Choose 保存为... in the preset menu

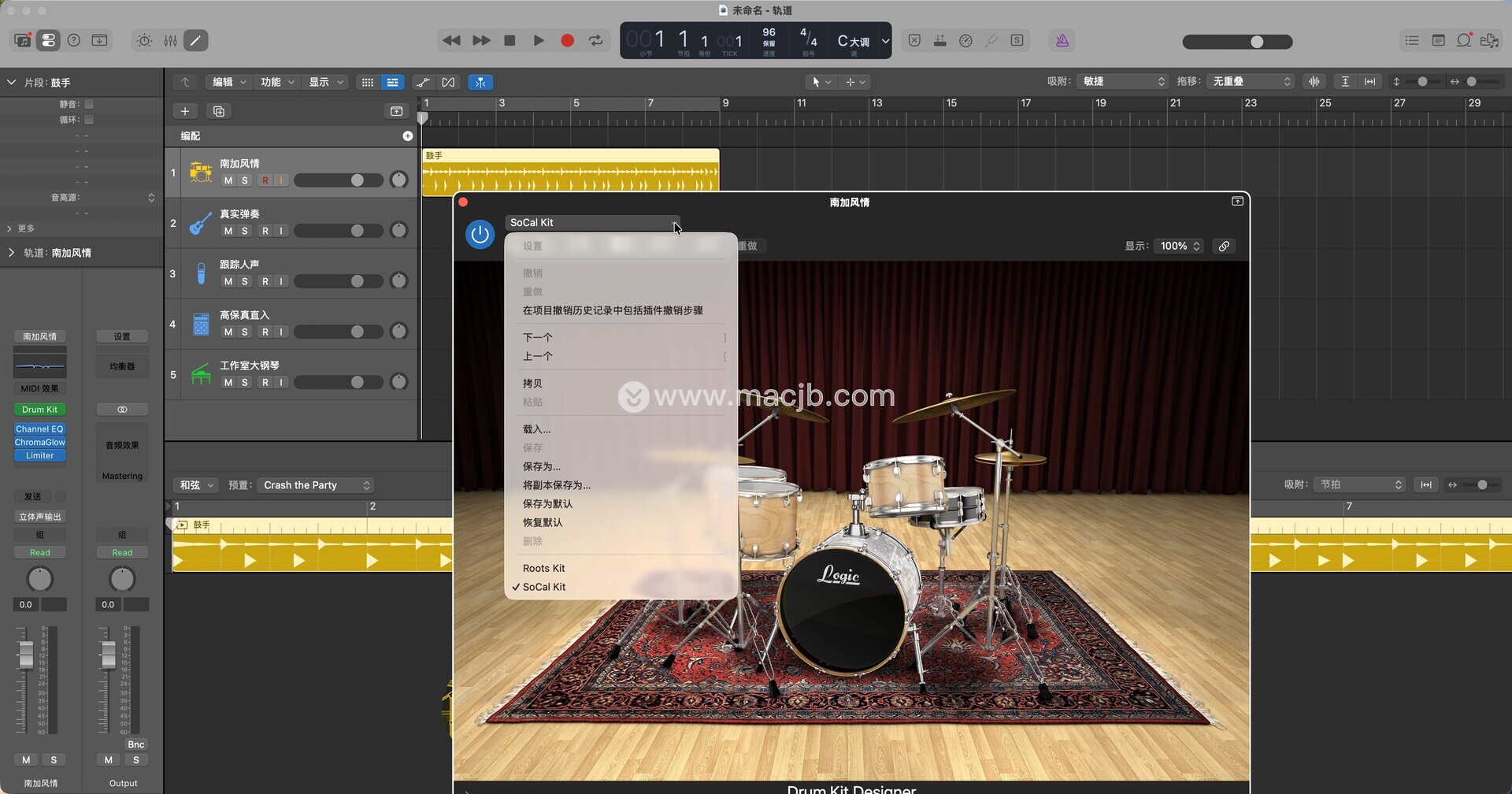[541, 466]
